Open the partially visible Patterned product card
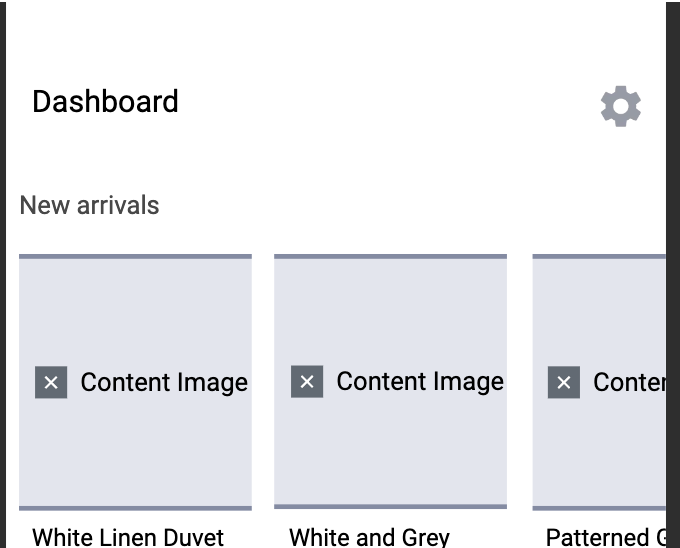The width and height of the screenshot is (680, 548). click(599, 382)
